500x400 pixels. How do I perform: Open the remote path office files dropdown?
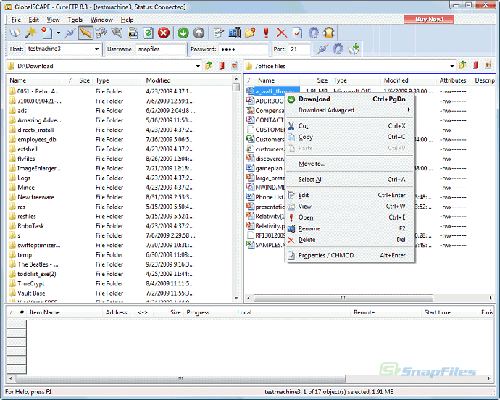point(452,66)
